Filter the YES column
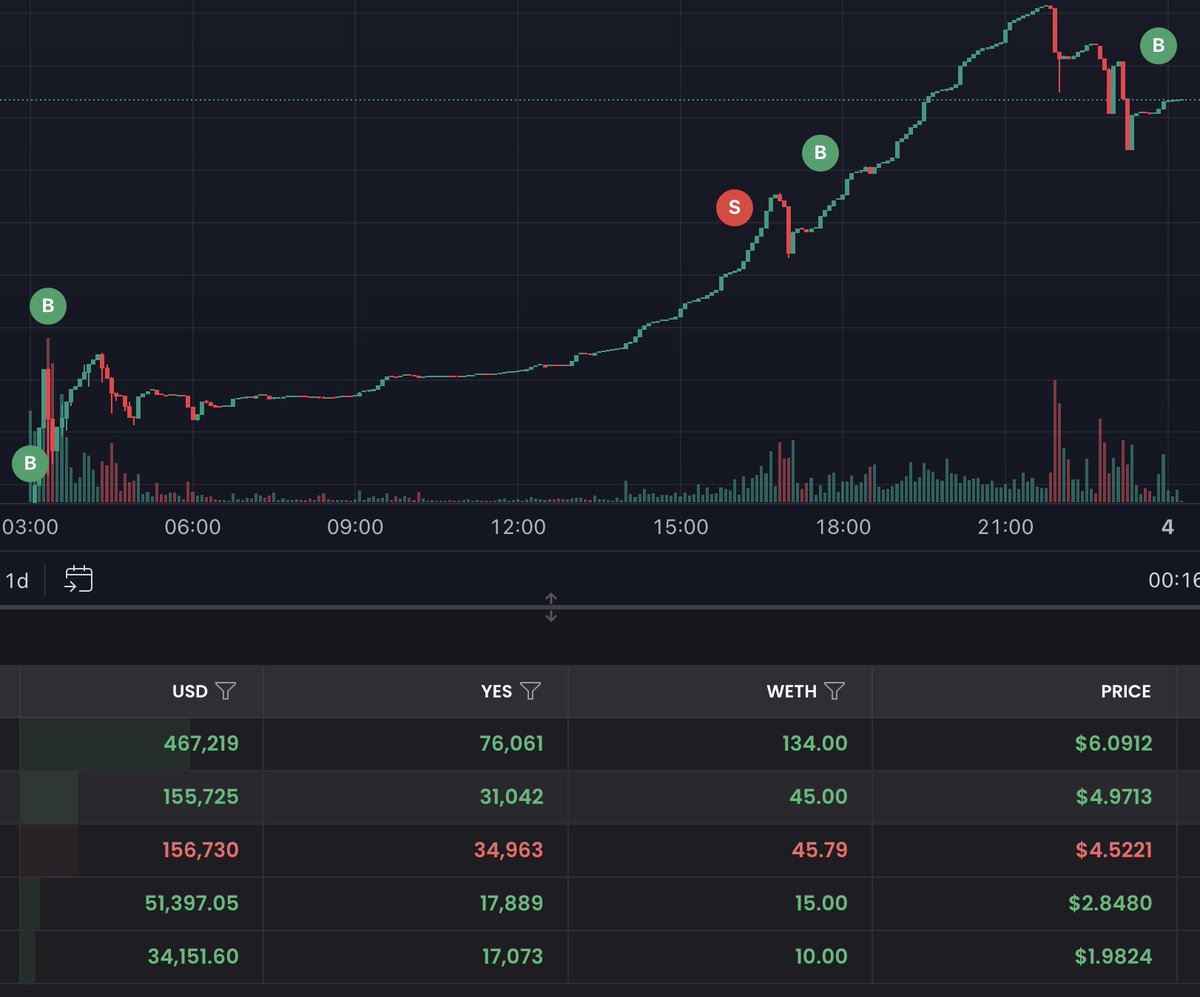Viewport: 1200px width, 997px height. click(x=531, y=691)
